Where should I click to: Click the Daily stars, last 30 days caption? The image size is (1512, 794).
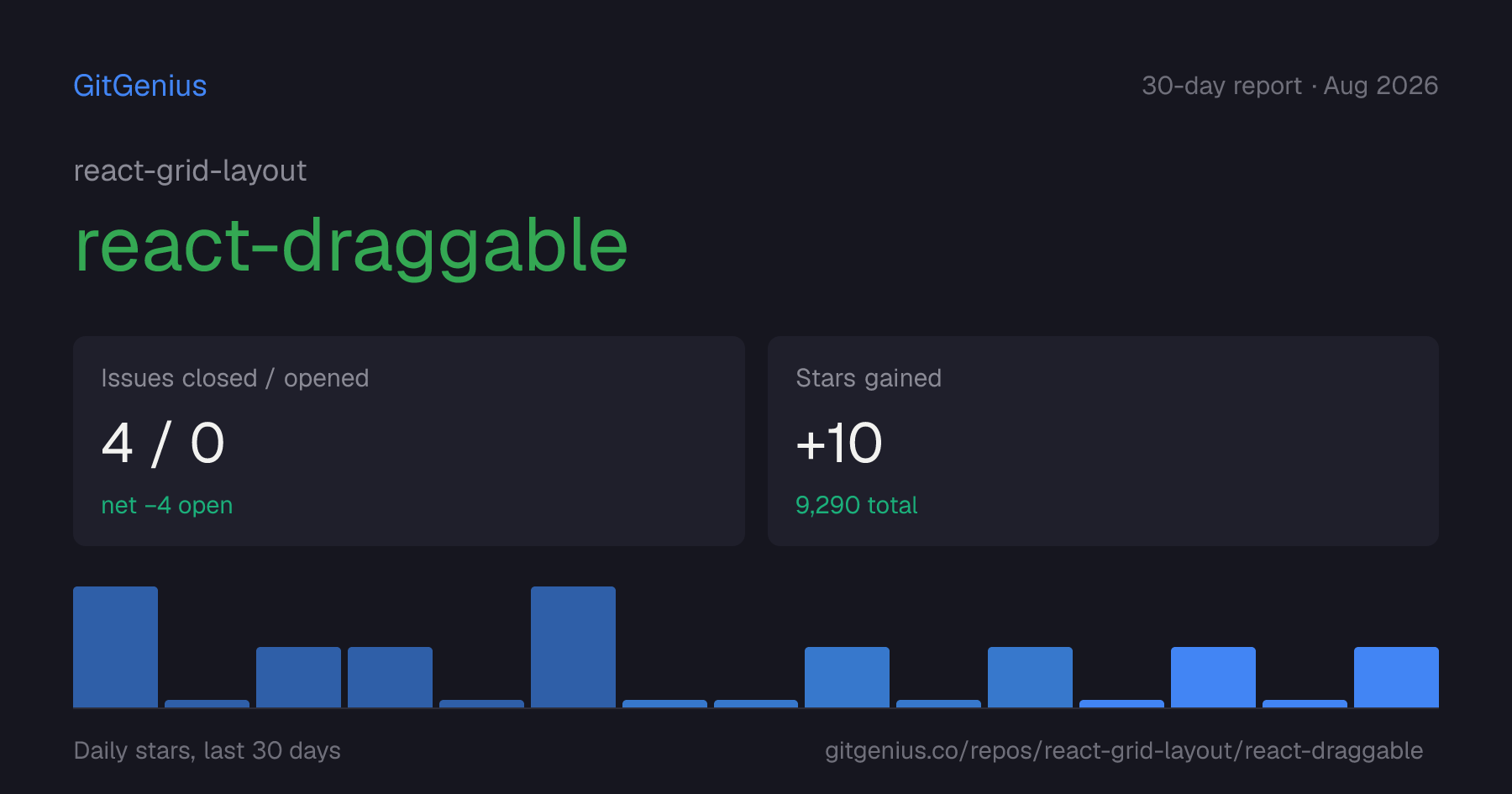207,750
